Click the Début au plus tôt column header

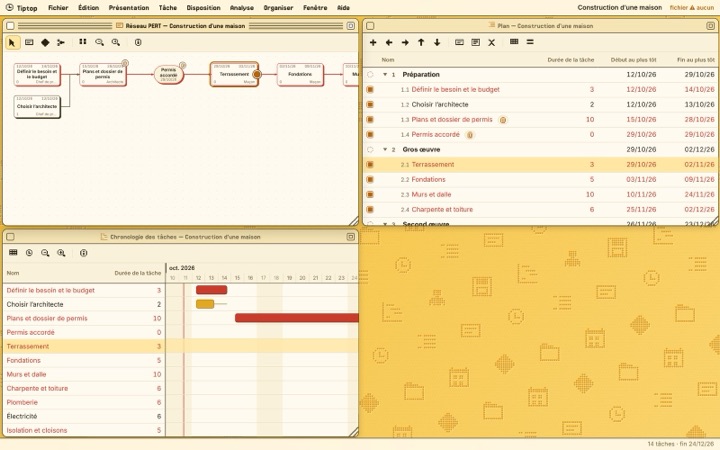pyautogui.click(x=633, y=60)
